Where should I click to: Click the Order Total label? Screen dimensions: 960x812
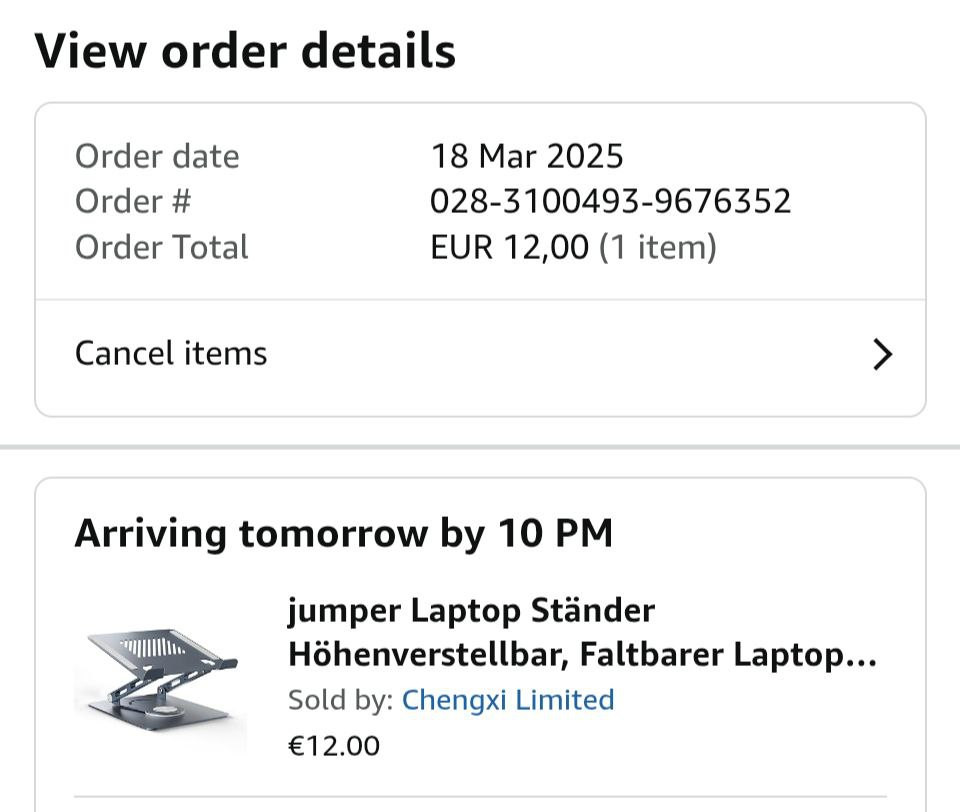tap(162, 247)
